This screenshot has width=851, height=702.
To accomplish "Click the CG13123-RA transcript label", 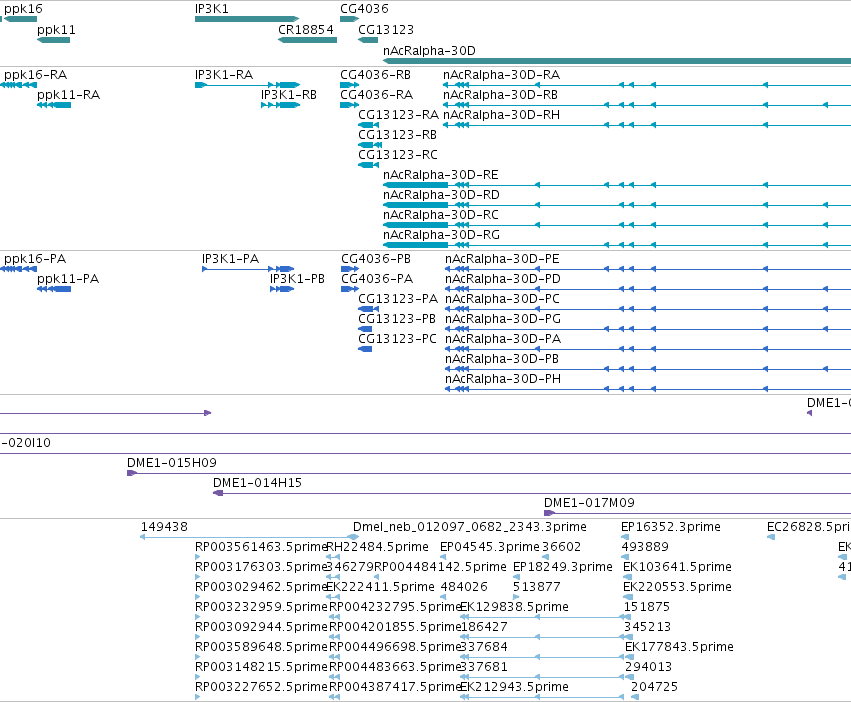I will (x=398, y=115).
